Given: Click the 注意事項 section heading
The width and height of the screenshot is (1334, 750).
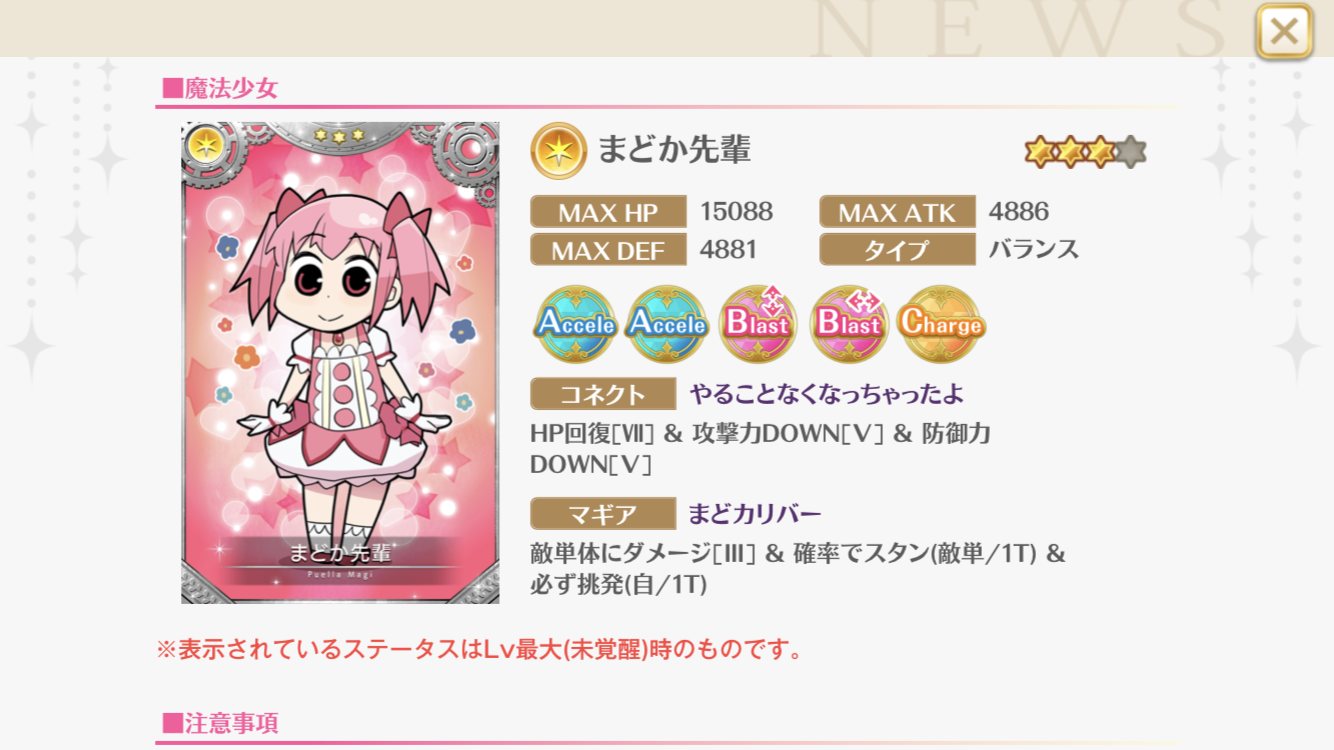Looking at the screenshot, I should [220, 722].
